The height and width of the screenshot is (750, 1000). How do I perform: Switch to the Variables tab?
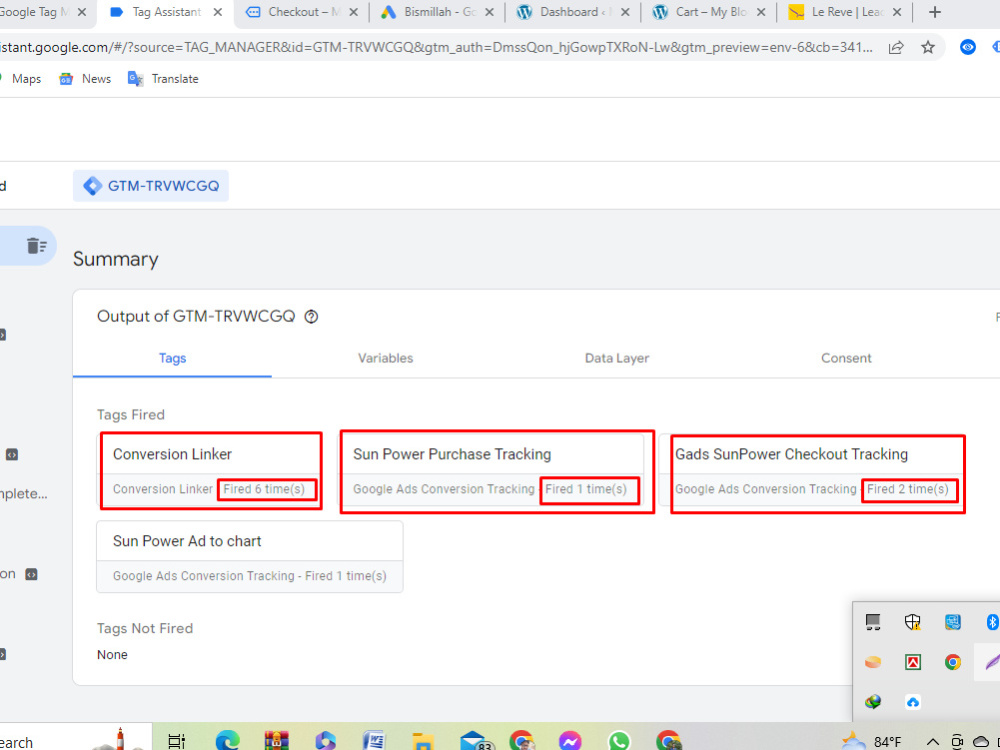[x=385, y=358]
